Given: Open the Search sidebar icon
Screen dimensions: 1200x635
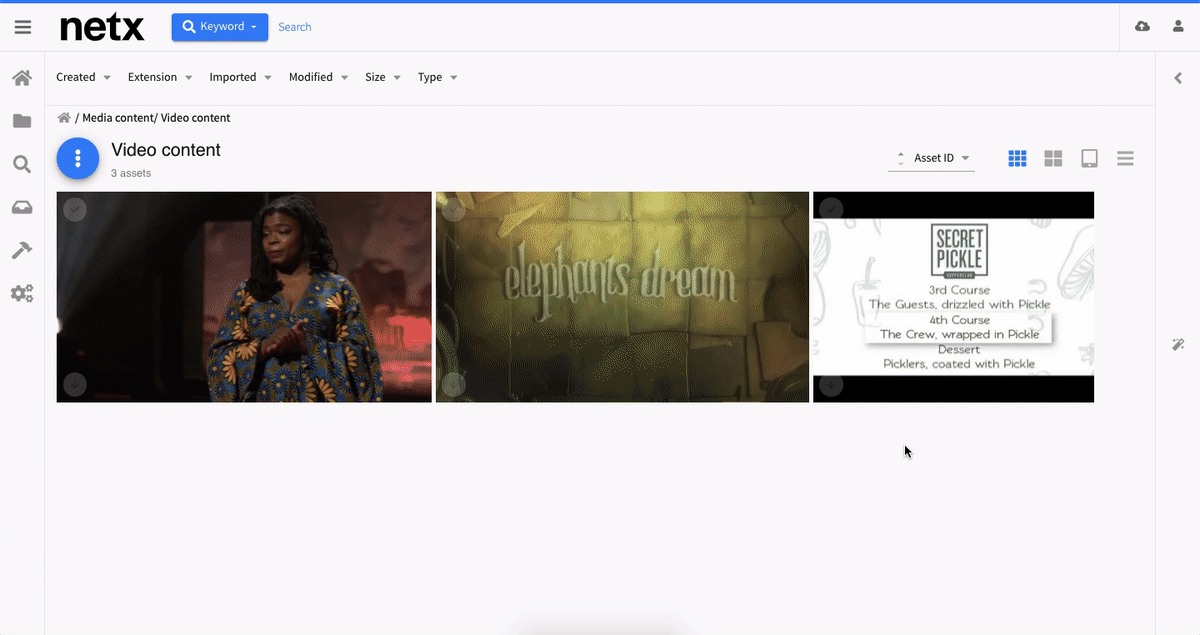Looking at the screenshot, I should pos(22,164).
